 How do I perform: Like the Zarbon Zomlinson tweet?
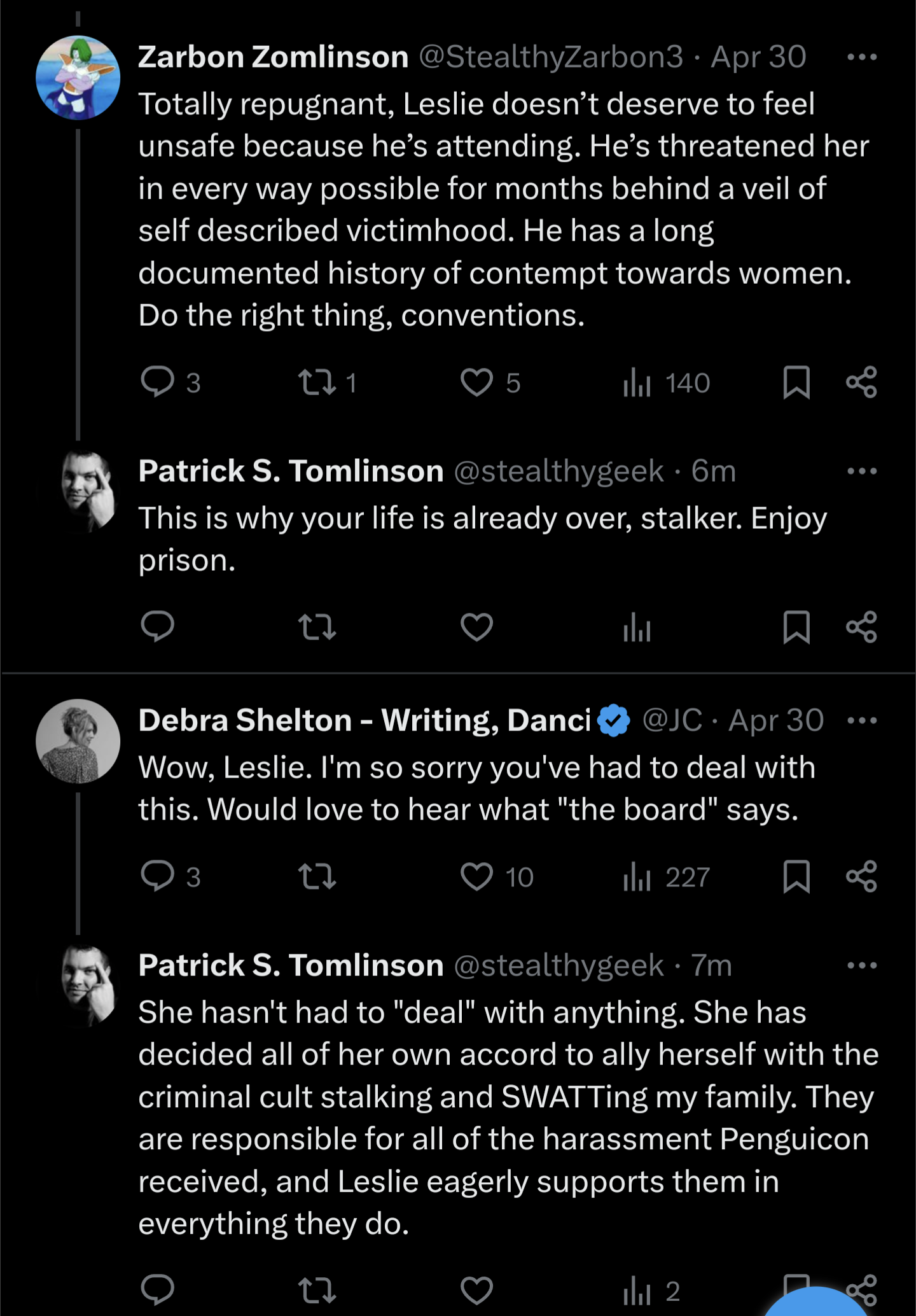[x=476, y=382]
